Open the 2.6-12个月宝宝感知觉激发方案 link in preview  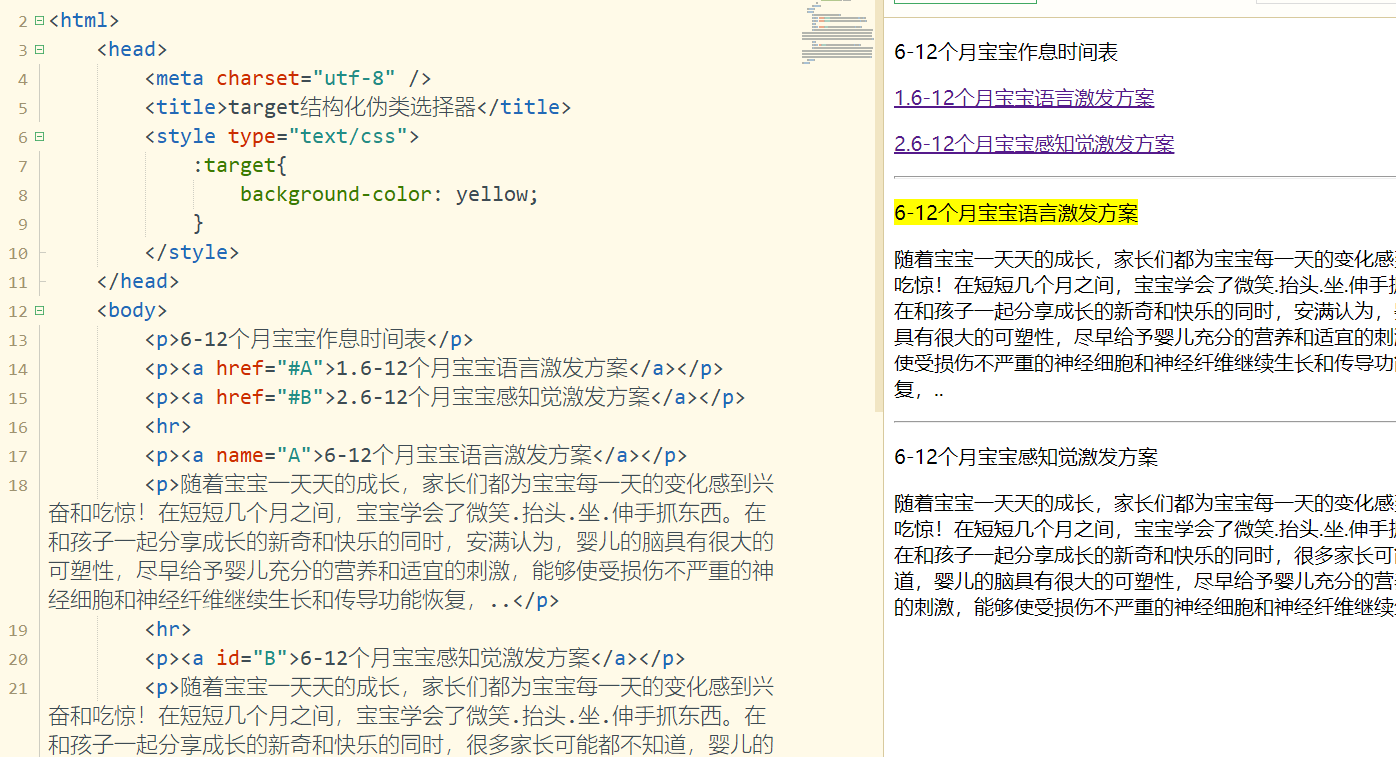click(x=1034, y=144)
